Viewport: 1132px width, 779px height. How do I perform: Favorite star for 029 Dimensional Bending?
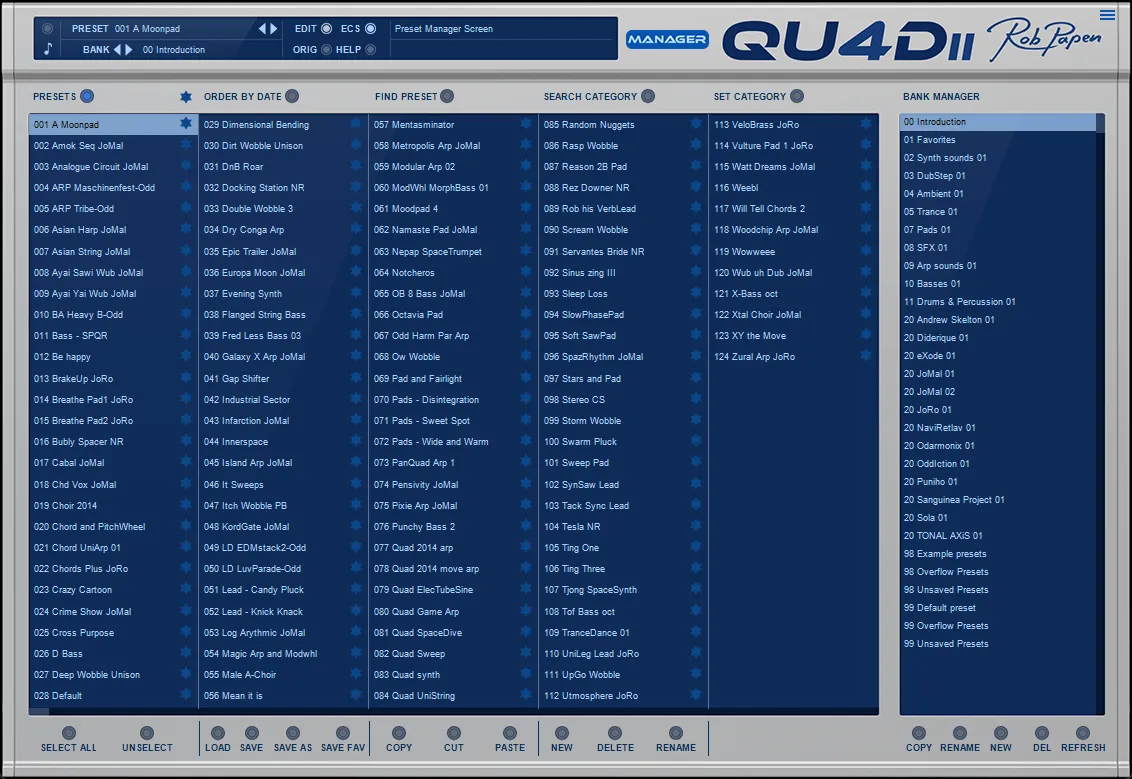(x=355, y=123)
